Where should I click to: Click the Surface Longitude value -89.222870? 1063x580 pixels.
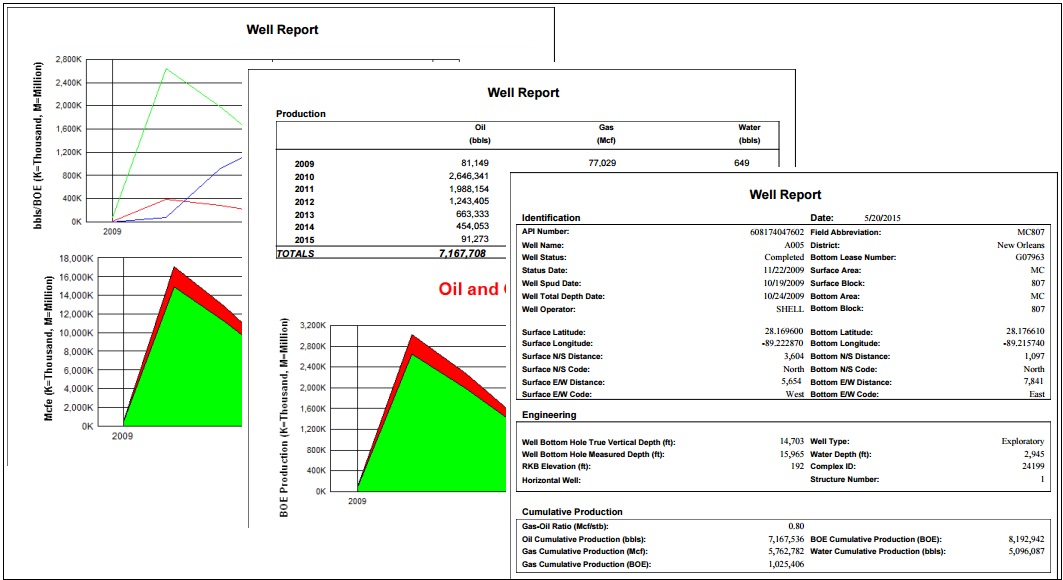click(x=782, y=344)
